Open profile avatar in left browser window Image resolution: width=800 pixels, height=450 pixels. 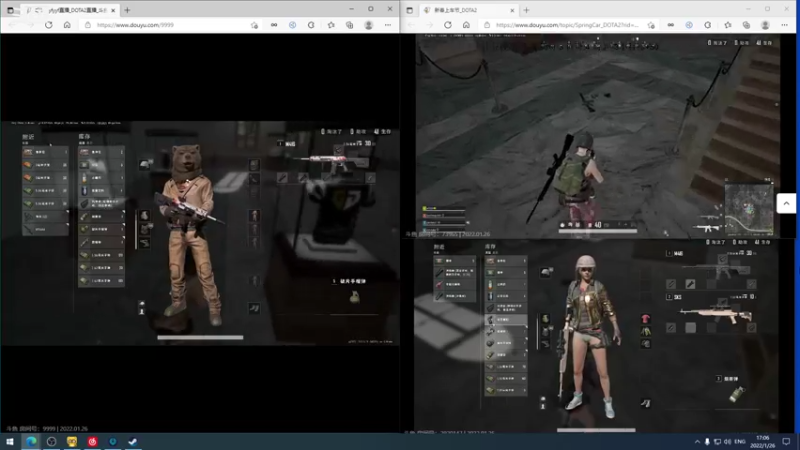(368, 25)
